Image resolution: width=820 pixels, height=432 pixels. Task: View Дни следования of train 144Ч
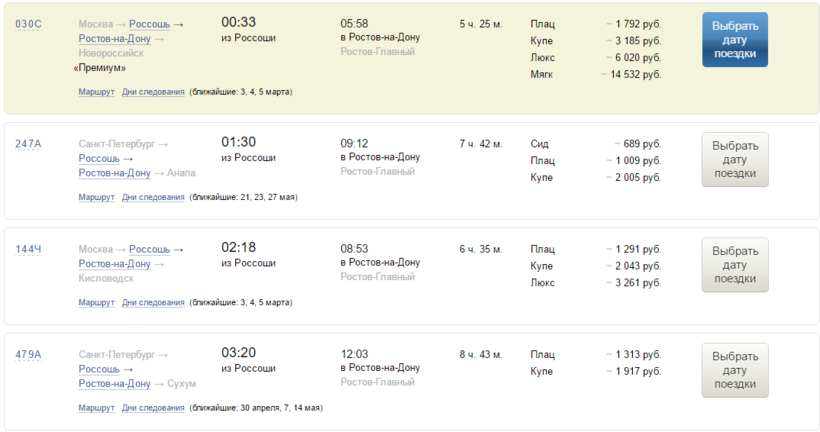tap(153, 302)
